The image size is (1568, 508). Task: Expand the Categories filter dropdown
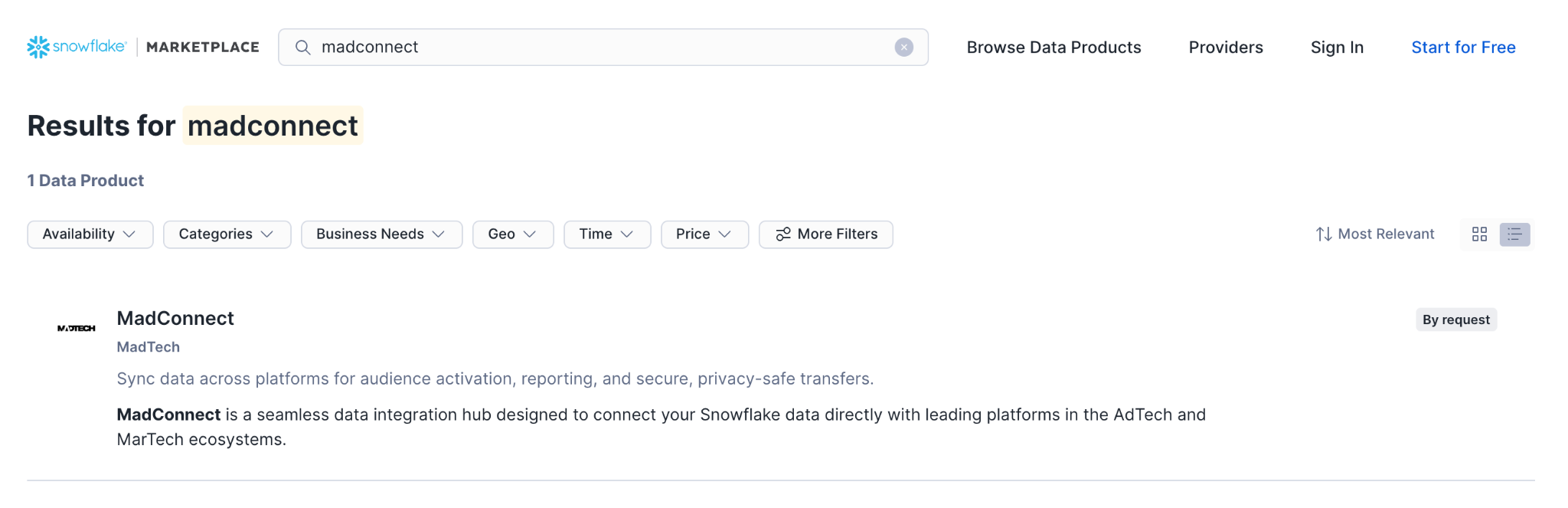pyautogui.click(x=227, y=234)
